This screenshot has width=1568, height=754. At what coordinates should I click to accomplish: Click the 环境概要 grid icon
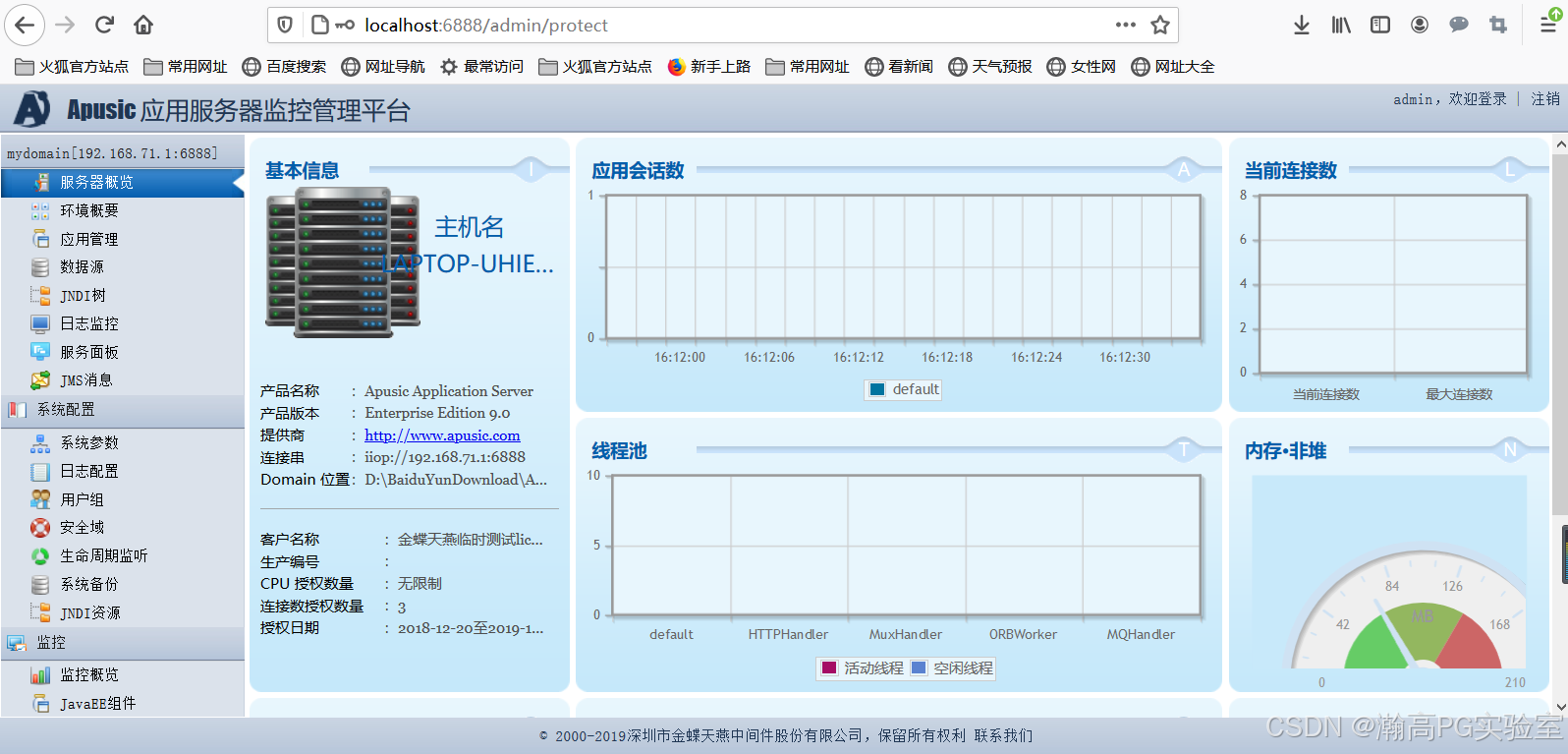(x=40, y=210)
